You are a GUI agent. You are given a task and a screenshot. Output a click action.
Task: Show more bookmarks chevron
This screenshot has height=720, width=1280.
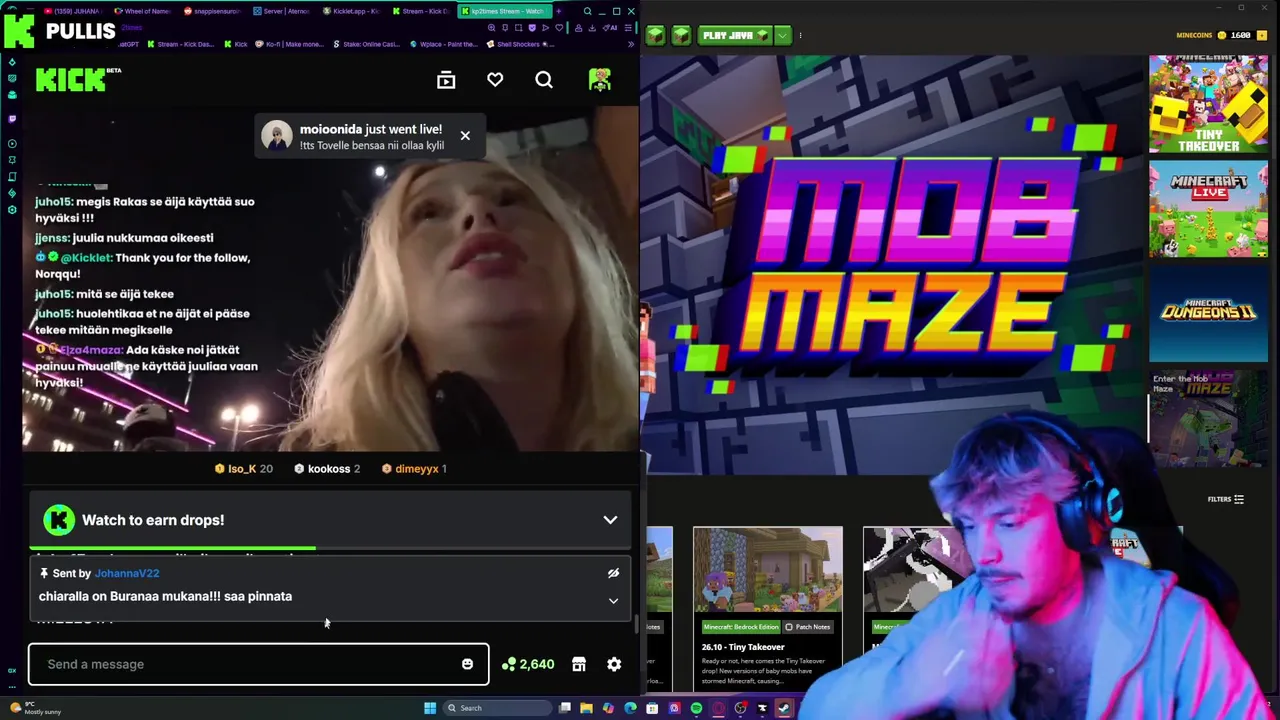[630, 44]
